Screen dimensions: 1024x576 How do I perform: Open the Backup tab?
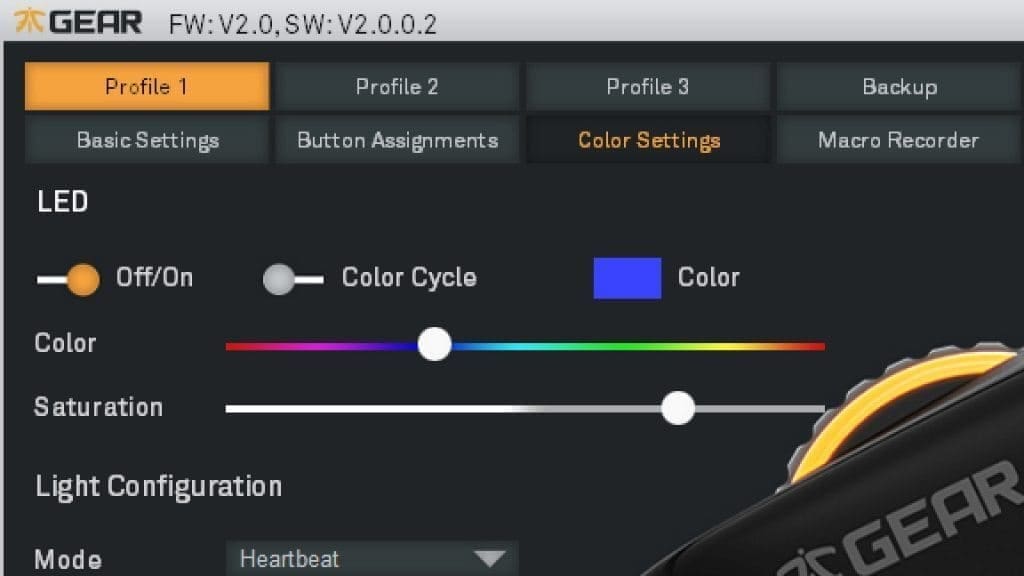click(x=900, y=86)
